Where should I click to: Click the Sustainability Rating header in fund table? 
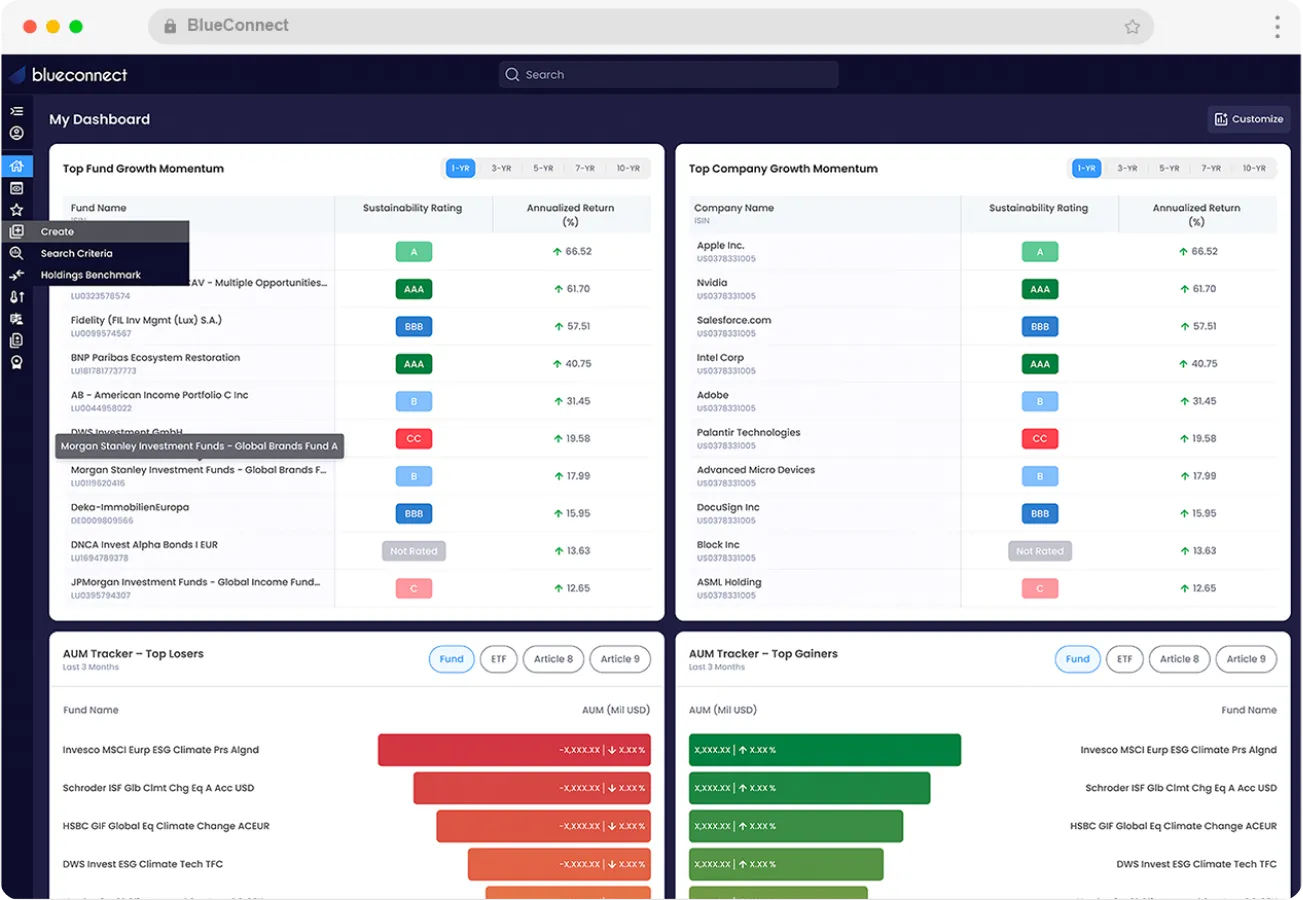(x=412, y=209)
